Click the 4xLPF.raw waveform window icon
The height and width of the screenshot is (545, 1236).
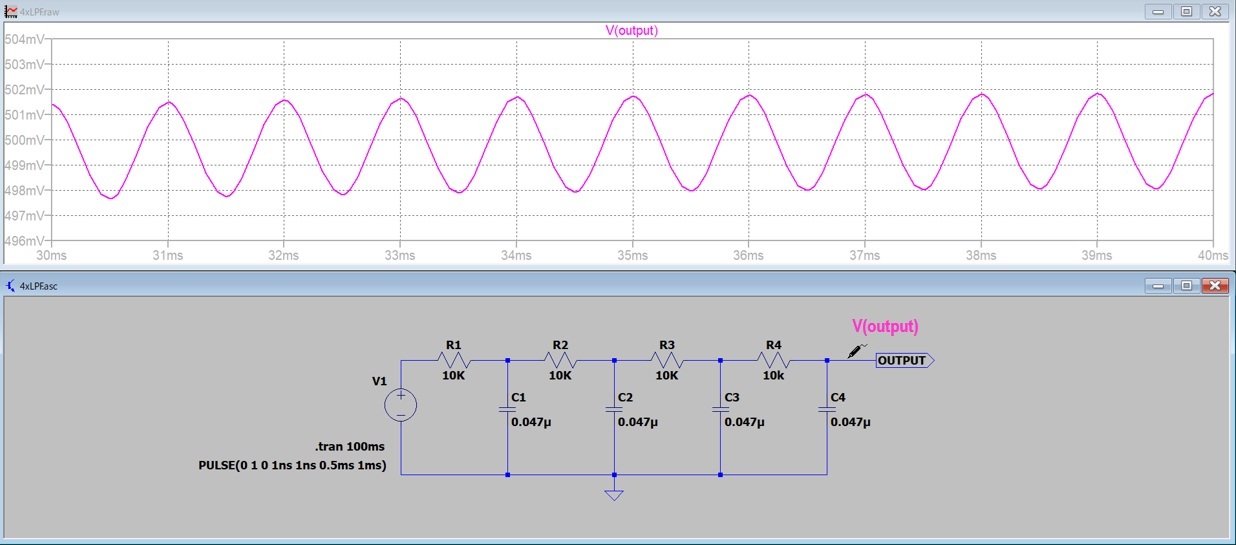coord(11,11)
